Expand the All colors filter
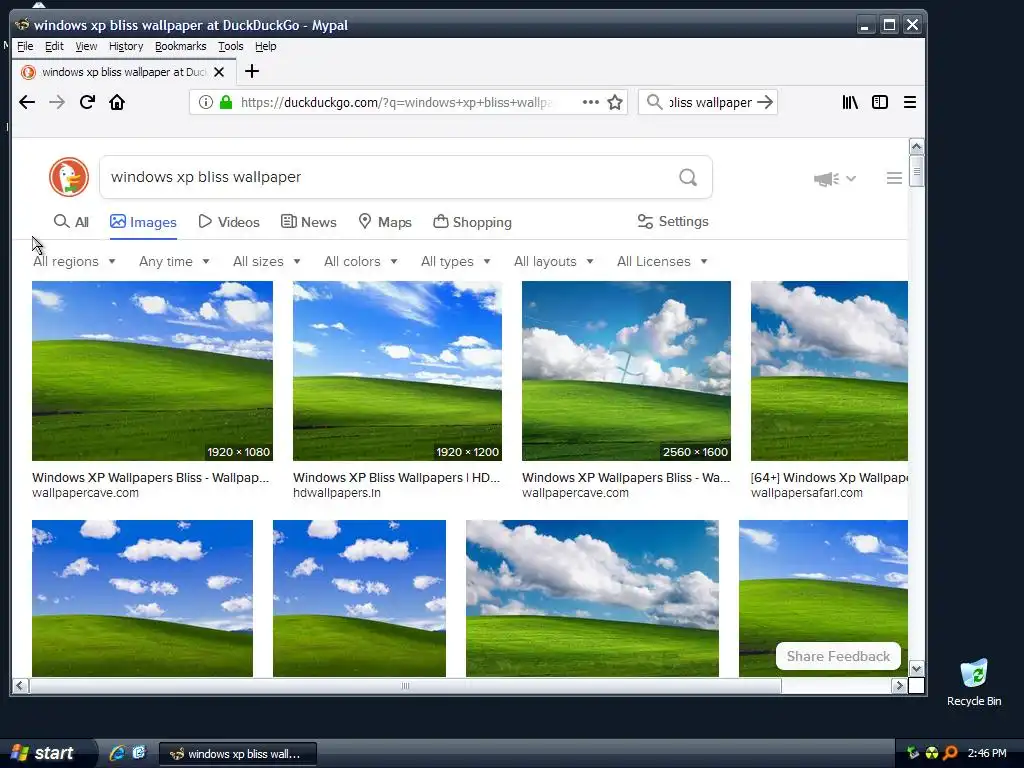The width and height of the screenshot is (1024, 768). [360, 261]
